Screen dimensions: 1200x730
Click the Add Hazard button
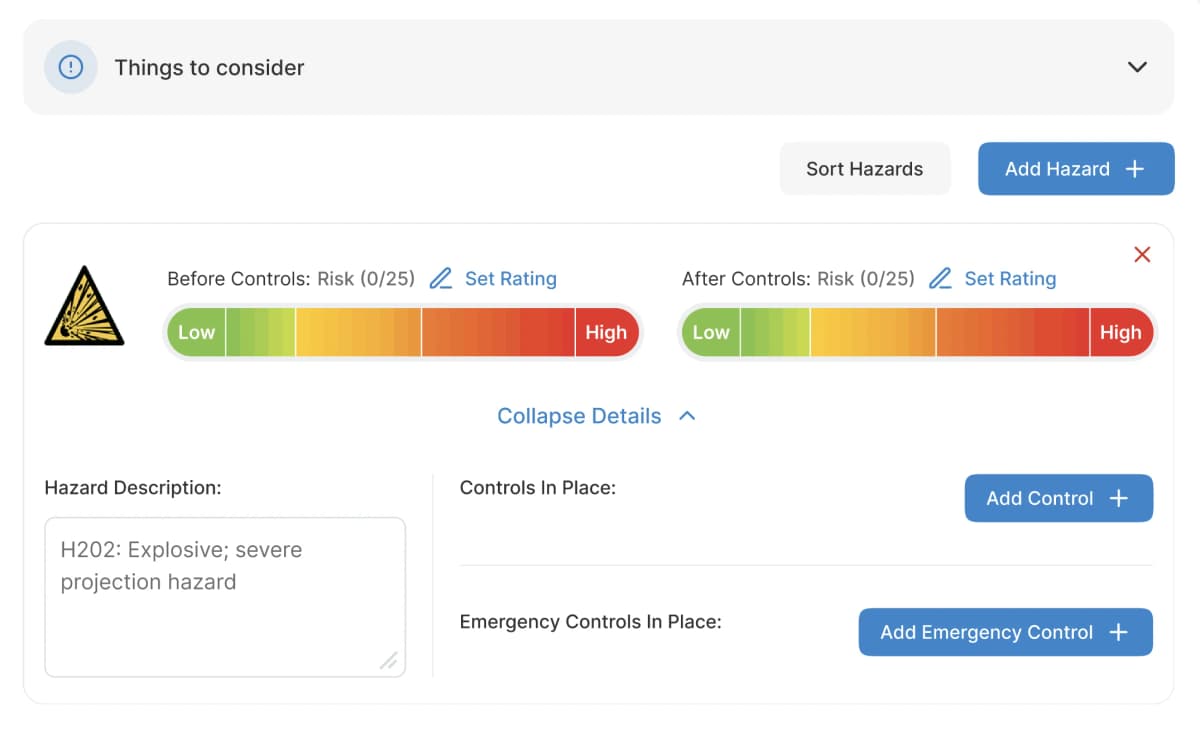(x=1075, y=168)
